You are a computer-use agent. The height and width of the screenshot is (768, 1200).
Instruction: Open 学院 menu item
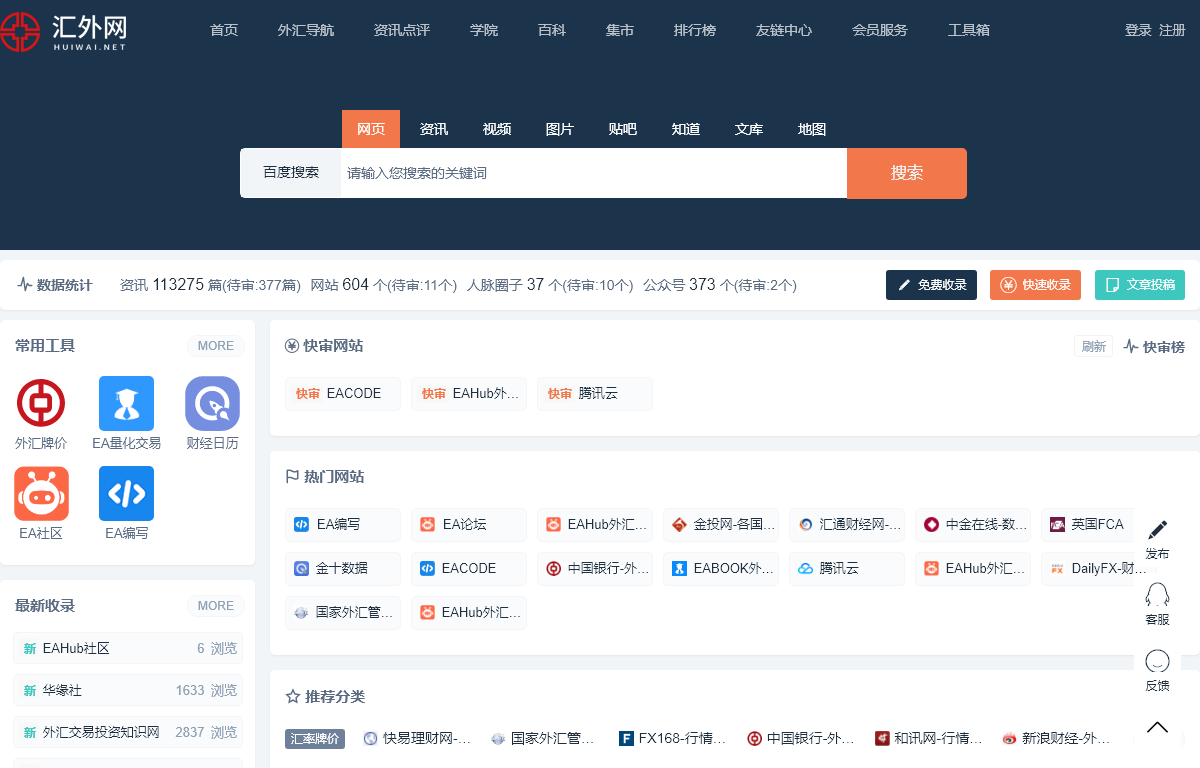point(484,30)
